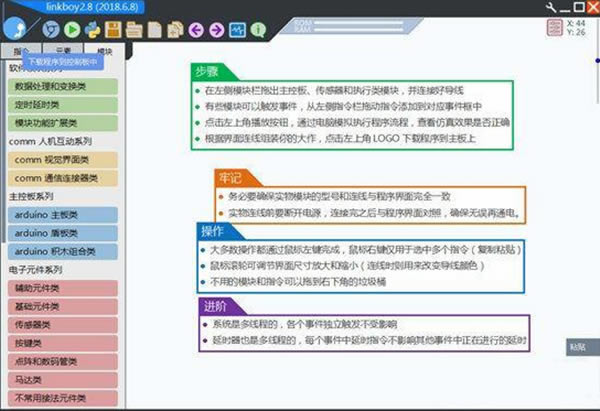Screen dimensions: 600x411
Task: Click the linkboy2.8 (2018.6.8) title label
Action: [90, 7]
